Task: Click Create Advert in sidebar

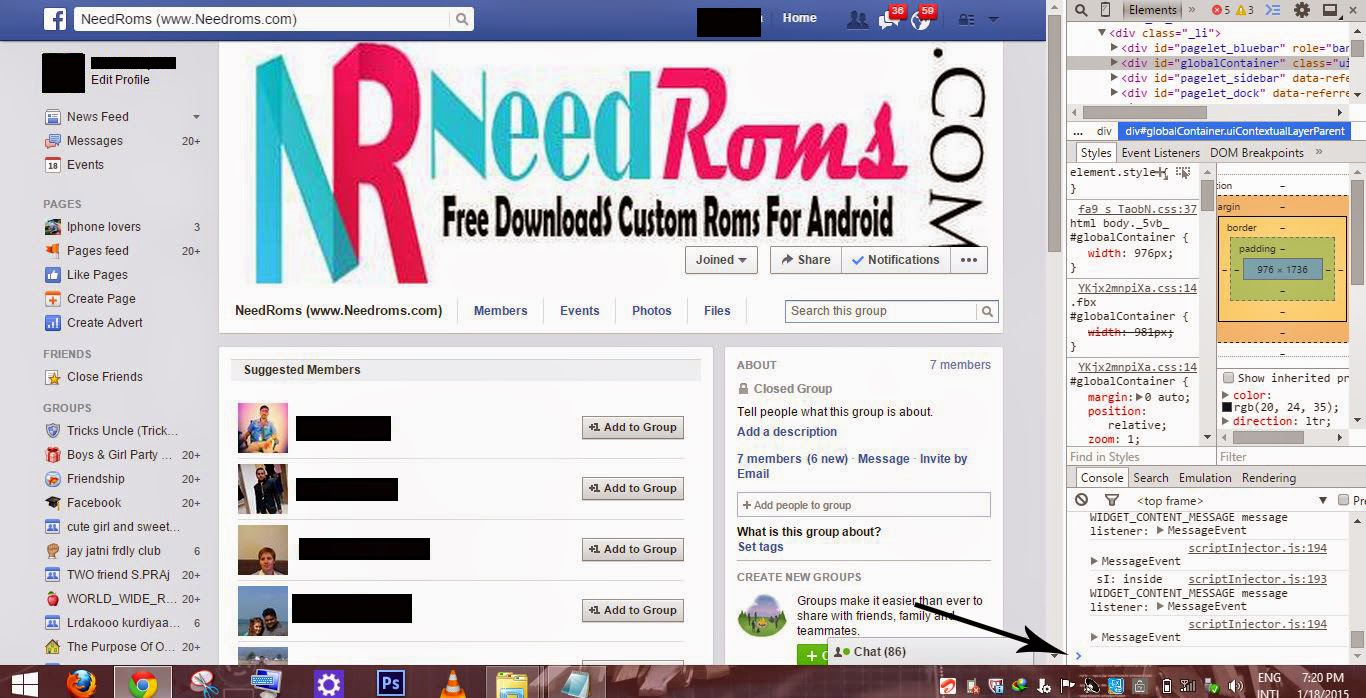Action: [105, 323]
